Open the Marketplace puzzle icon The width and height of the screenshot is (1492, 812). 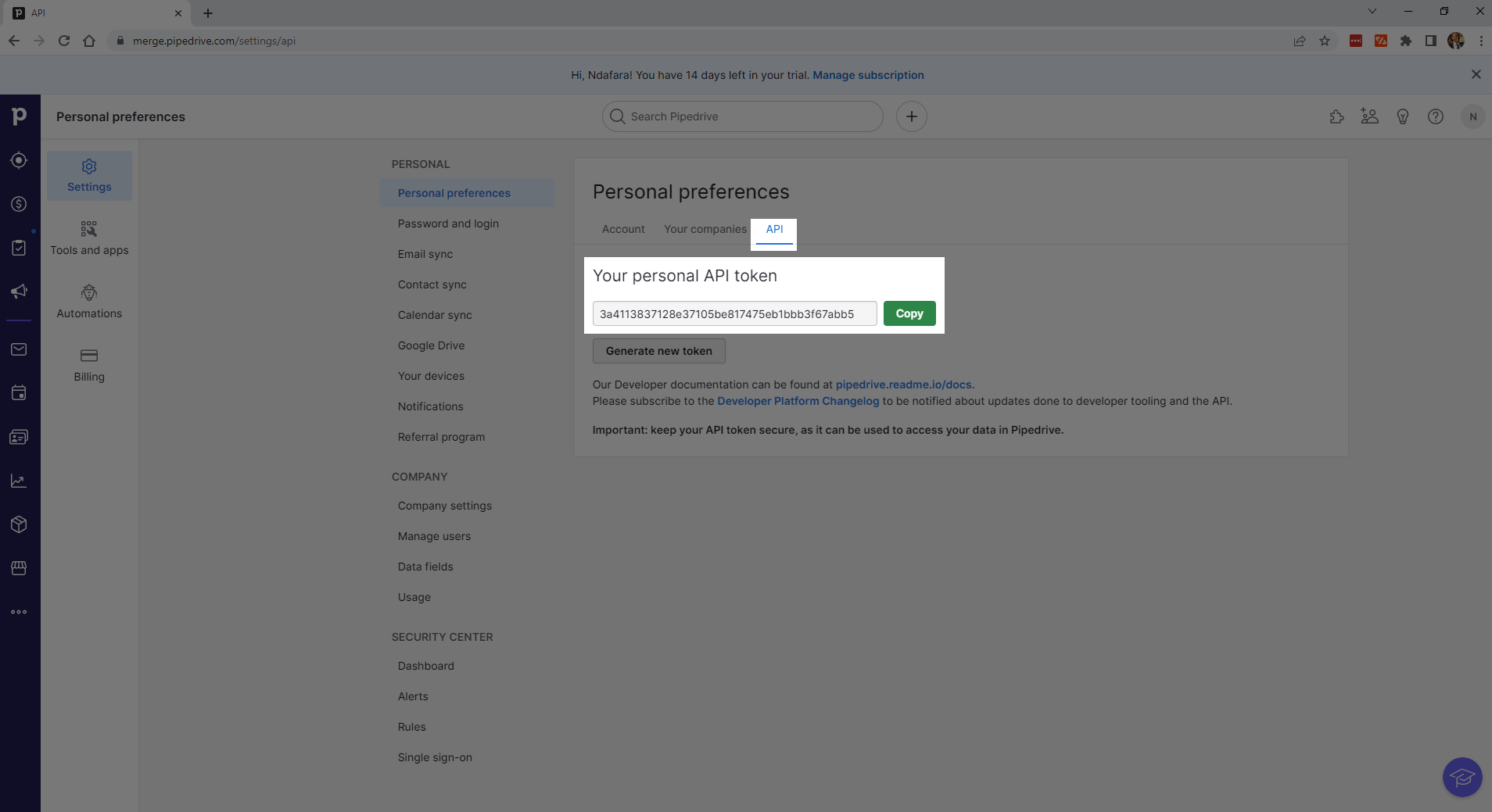tap(1336, 116)
